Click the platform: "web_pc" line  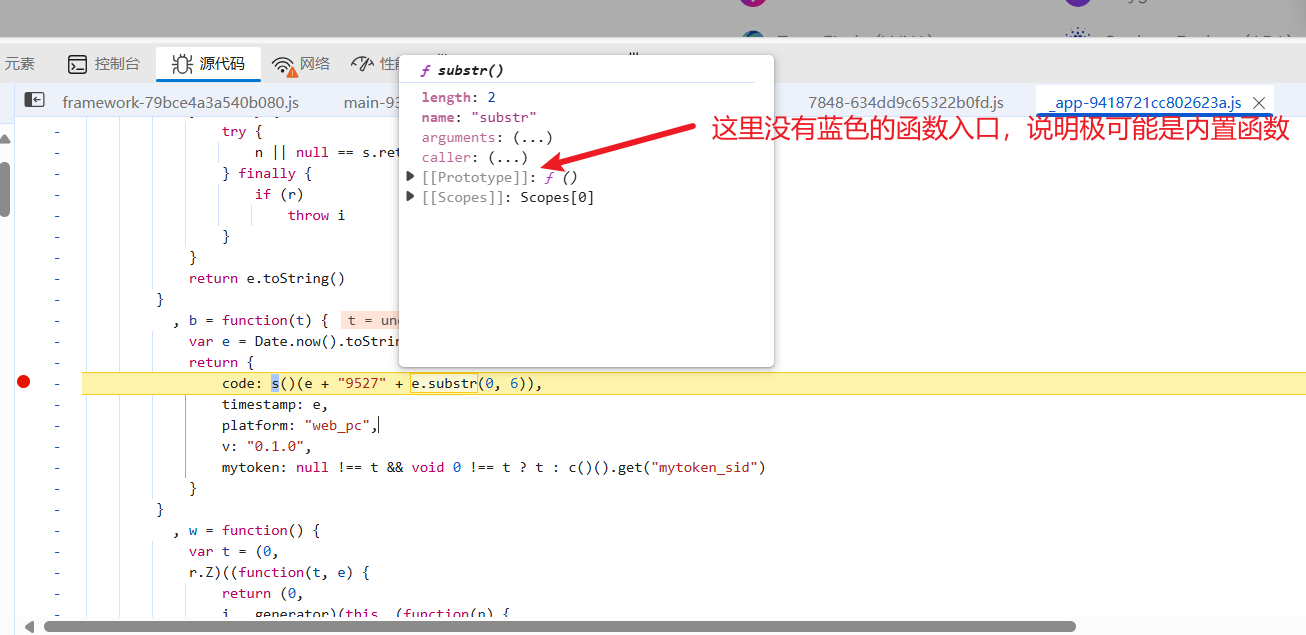click(300, 425)
